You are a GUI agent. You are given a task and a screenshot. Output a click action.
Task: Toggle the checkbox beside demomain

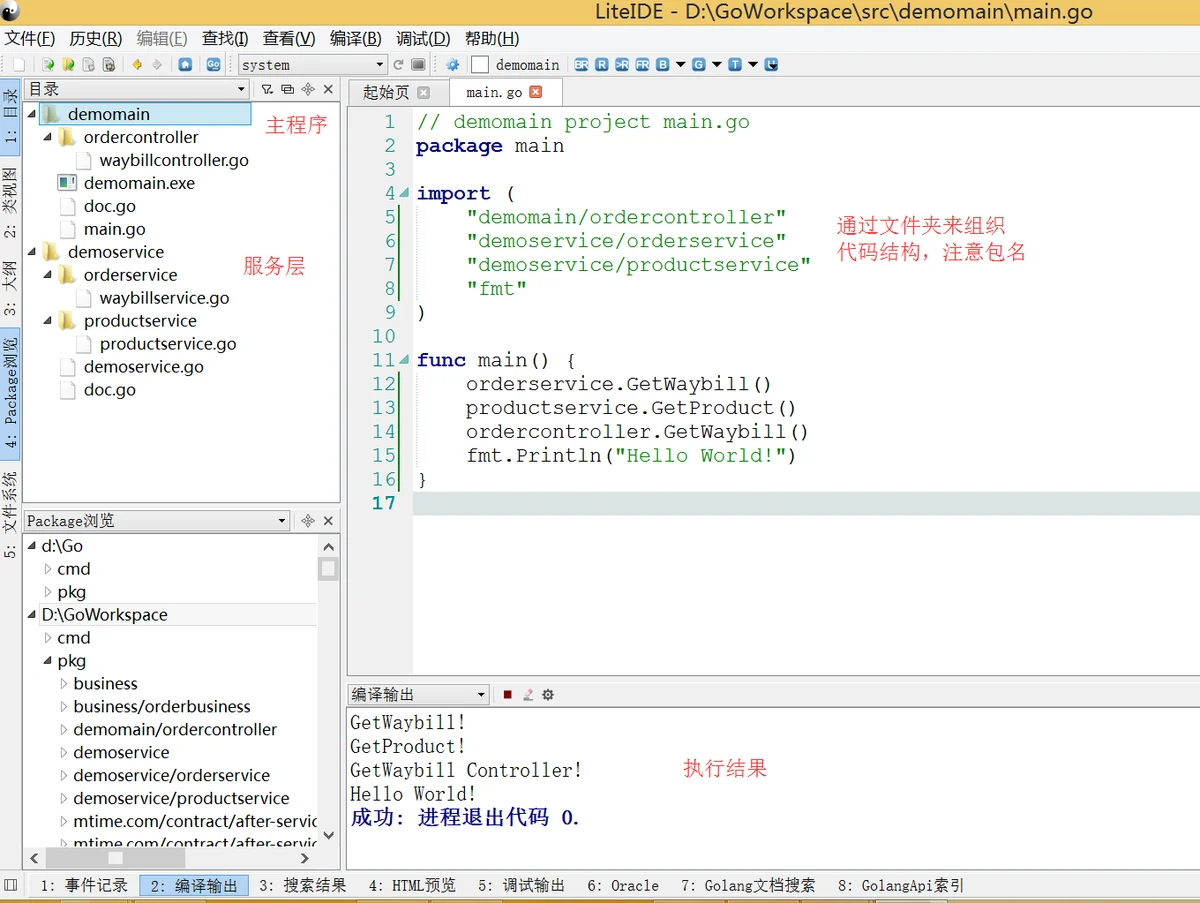[x=480, y=65]
